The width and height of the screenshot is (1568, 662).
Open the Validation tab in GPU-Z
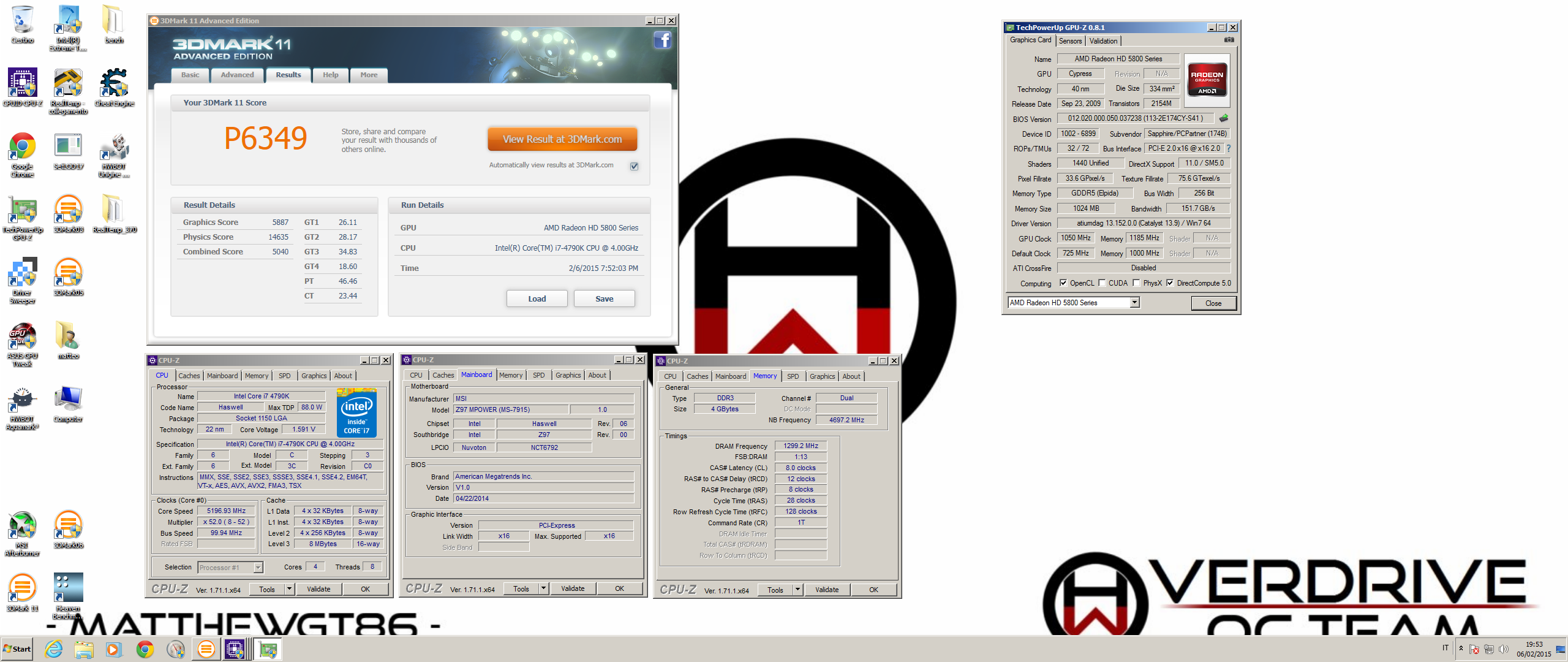[x=1103, y=41]
